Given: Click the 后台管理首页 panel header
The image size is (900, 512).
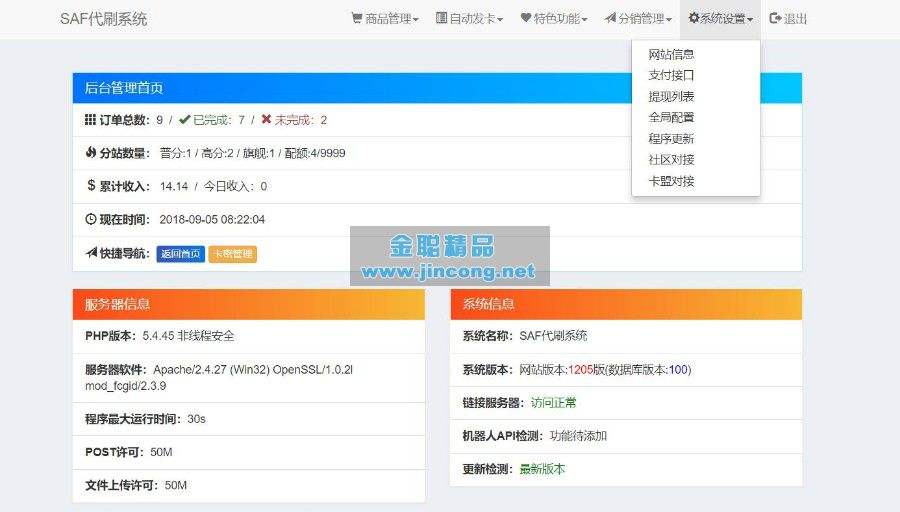Looking at the screenshot, I should point(437,88).
